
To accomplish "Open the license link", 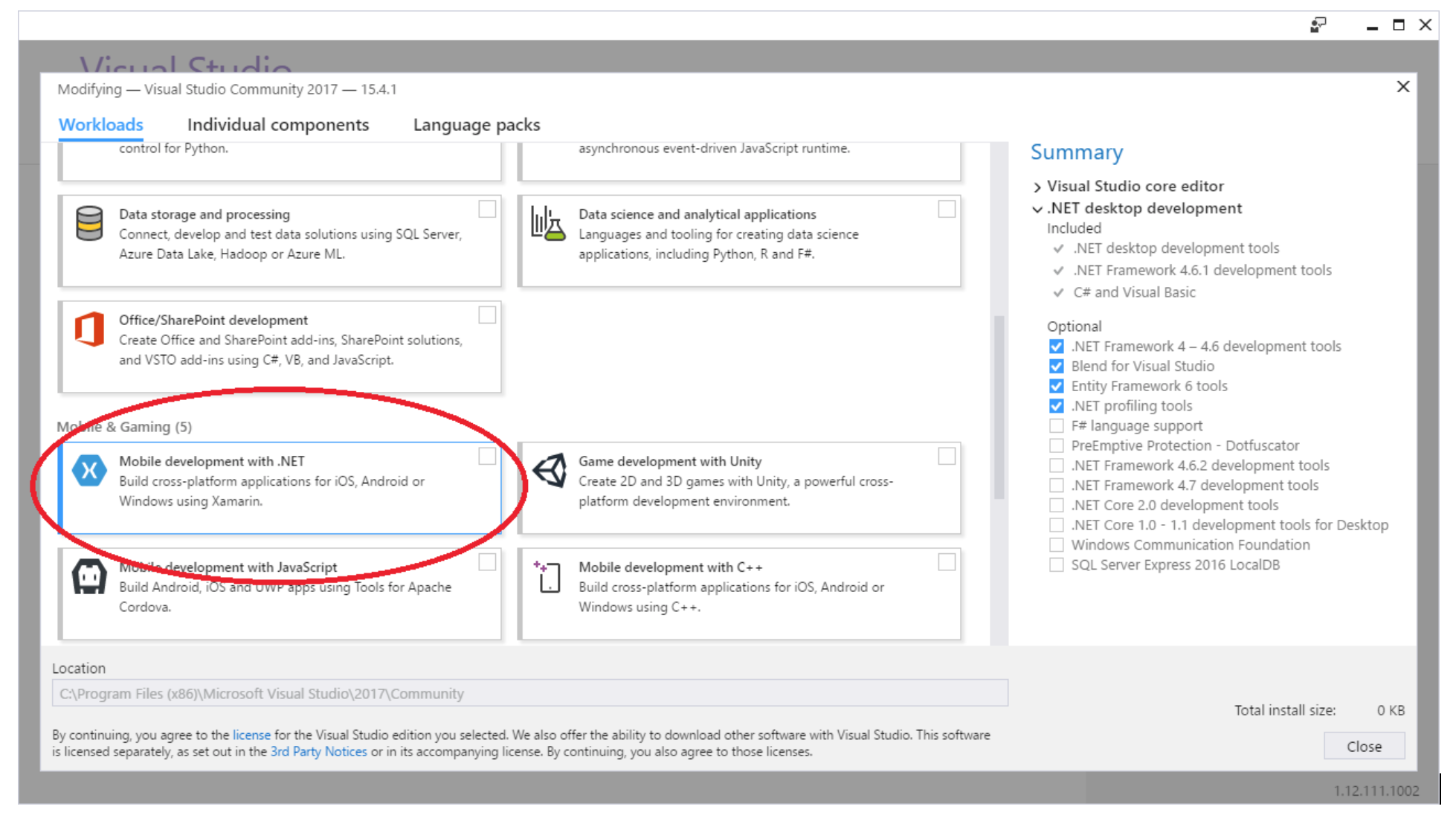I will 251,735.
